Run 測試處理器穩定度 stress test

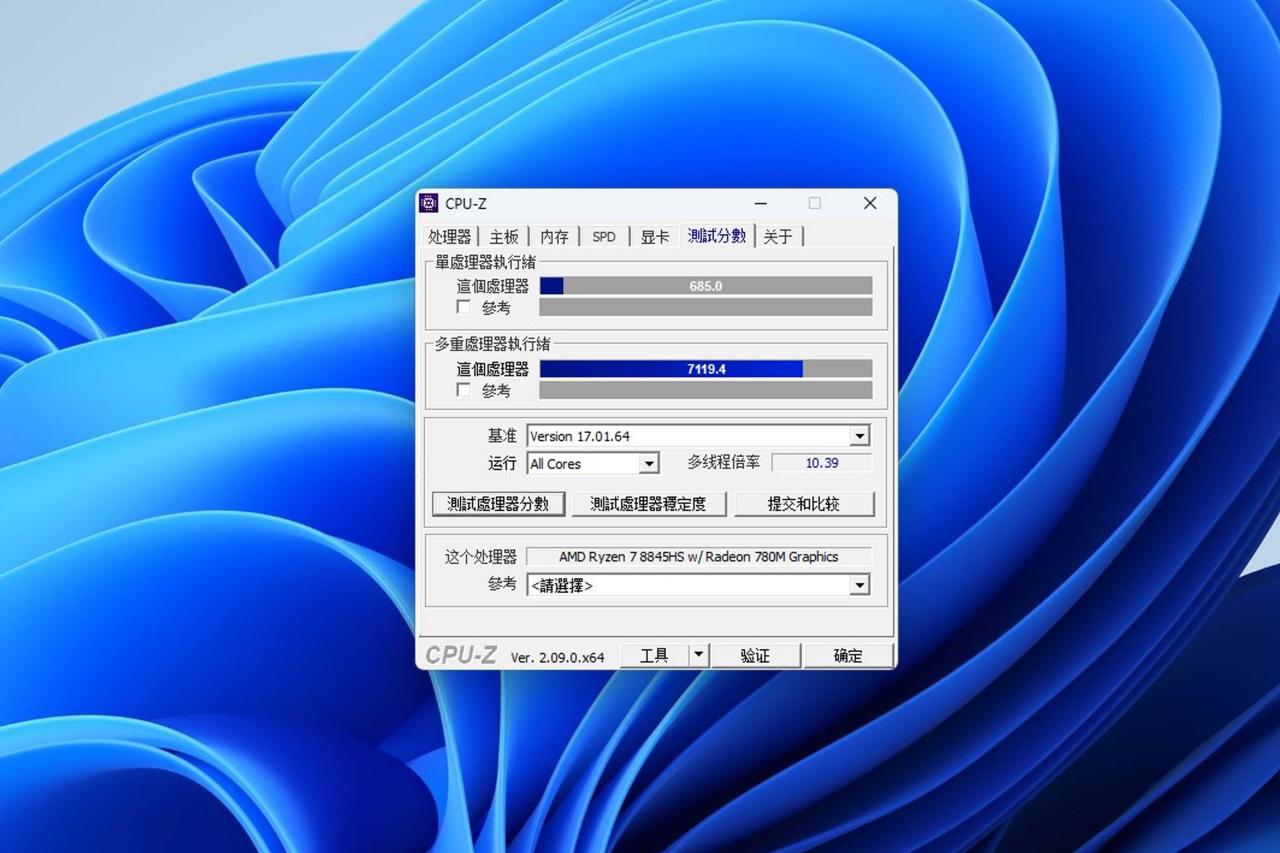[648, 504]
